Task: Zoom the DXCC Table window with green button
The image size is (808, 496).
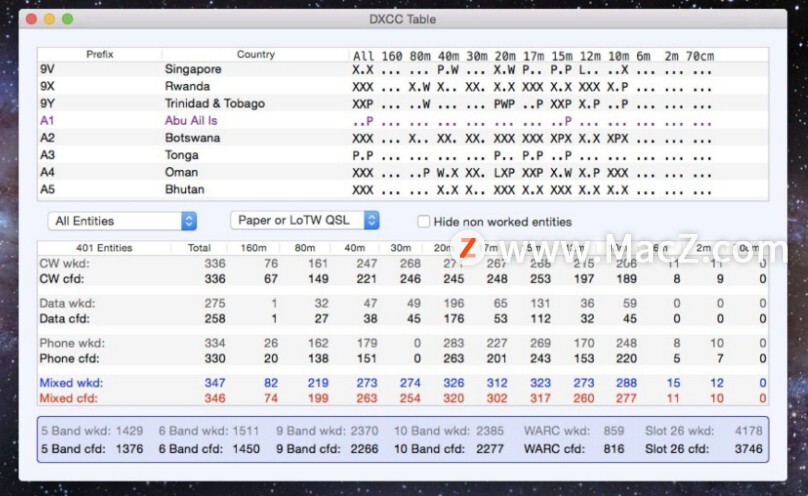Action: pos(68,19)
